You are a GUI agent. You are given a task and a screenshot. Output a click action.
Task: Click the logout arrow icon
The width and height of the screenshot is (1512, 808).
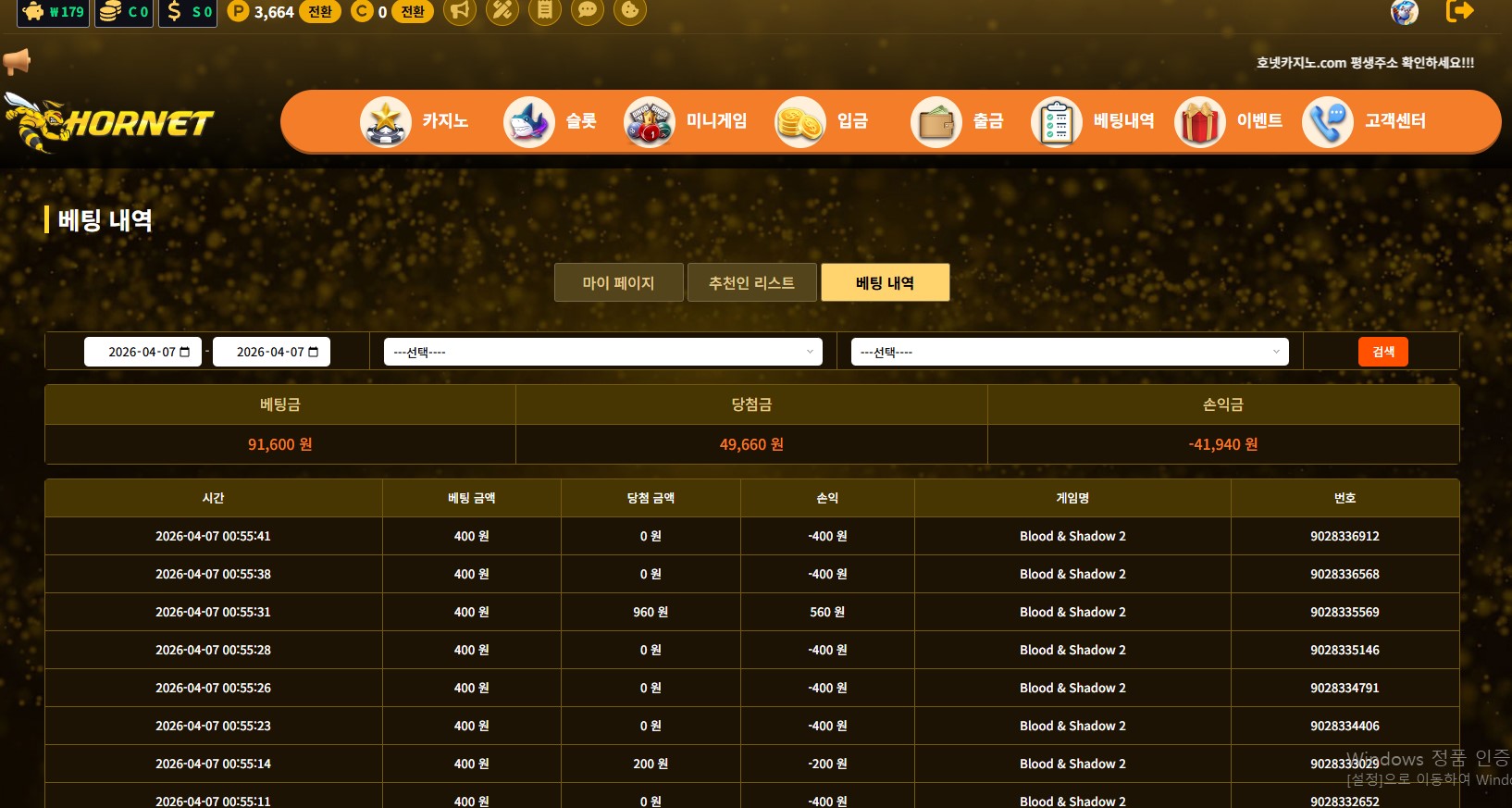click(x=1459, y=11)
